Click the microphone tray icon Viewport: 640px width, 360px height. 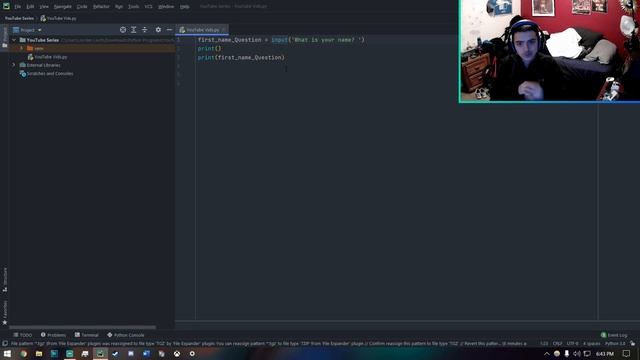[x=567, y=354]
